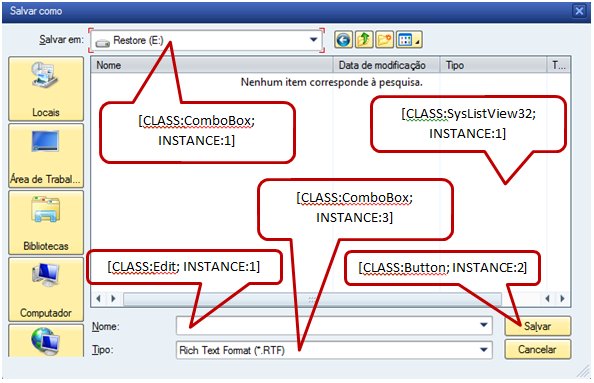The height and width of the screenshot is (383, 594).
Task: Open the view options menu icon
Action: [409, 39]
